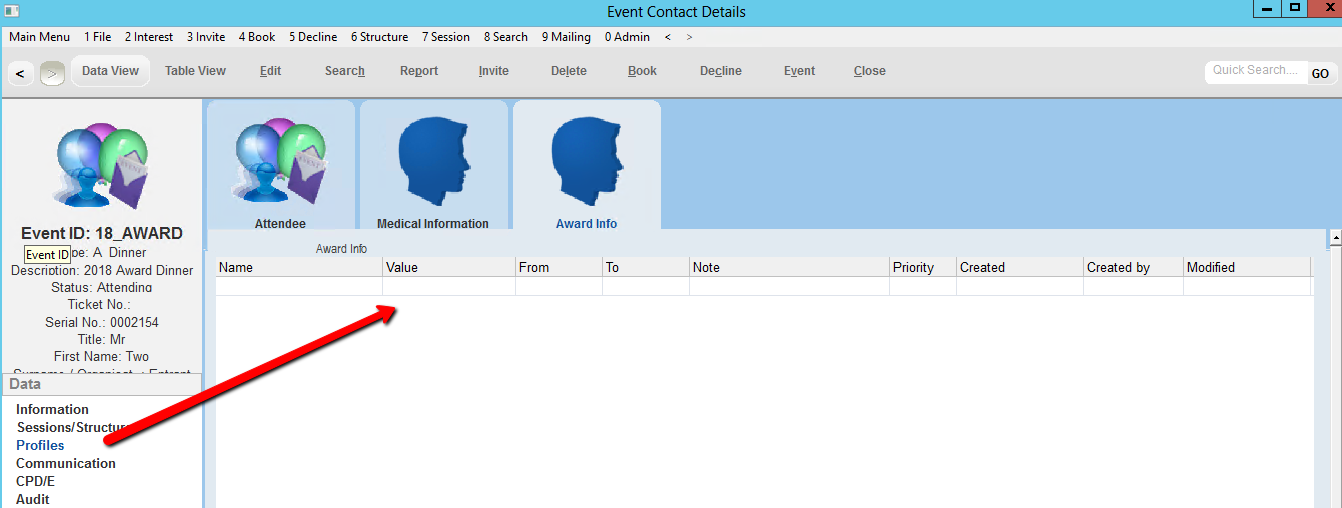The height and width of the screenshot is (508, 1342).
Task: Open the Attendee profile icon tab
Action: coord(280,158)
